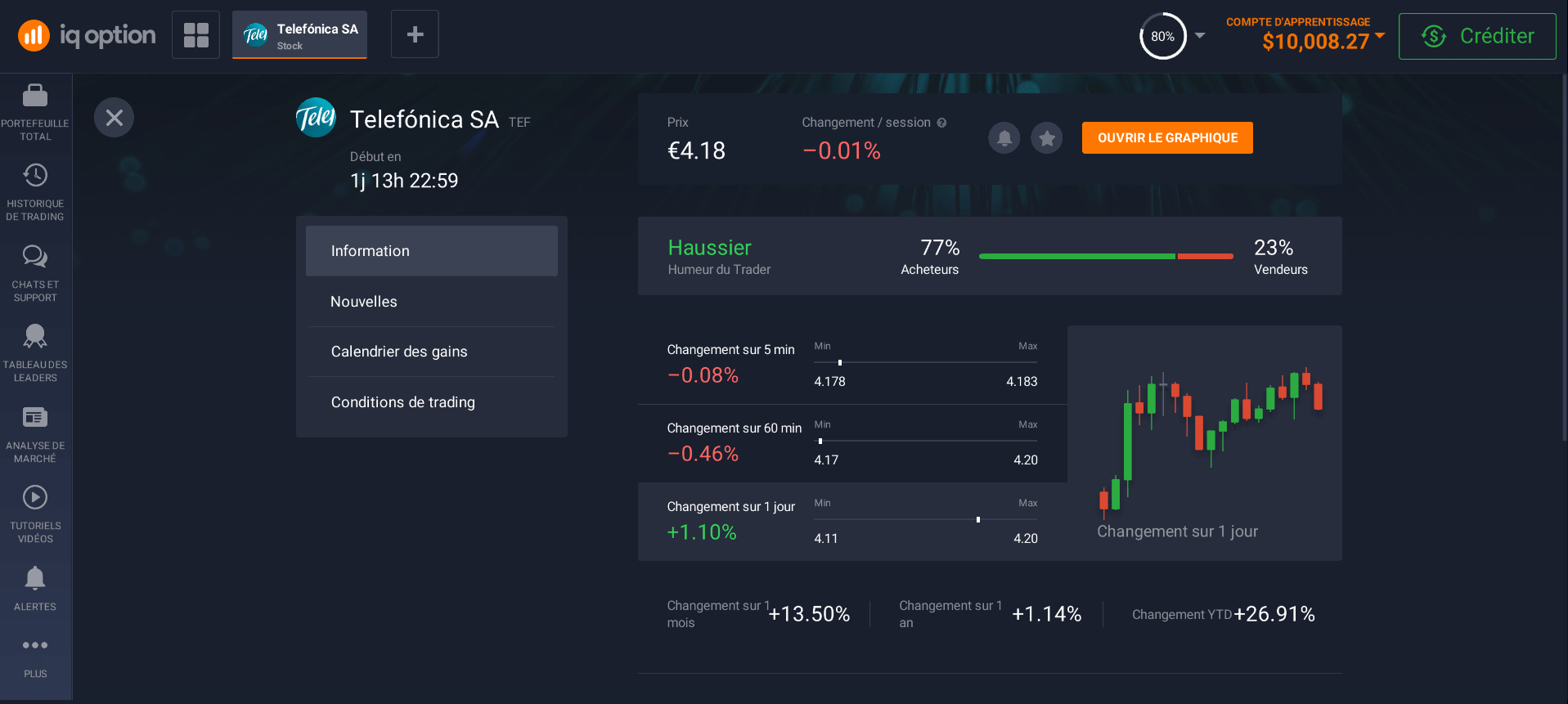Open Conditions de trading section

[x=432, y=402]
